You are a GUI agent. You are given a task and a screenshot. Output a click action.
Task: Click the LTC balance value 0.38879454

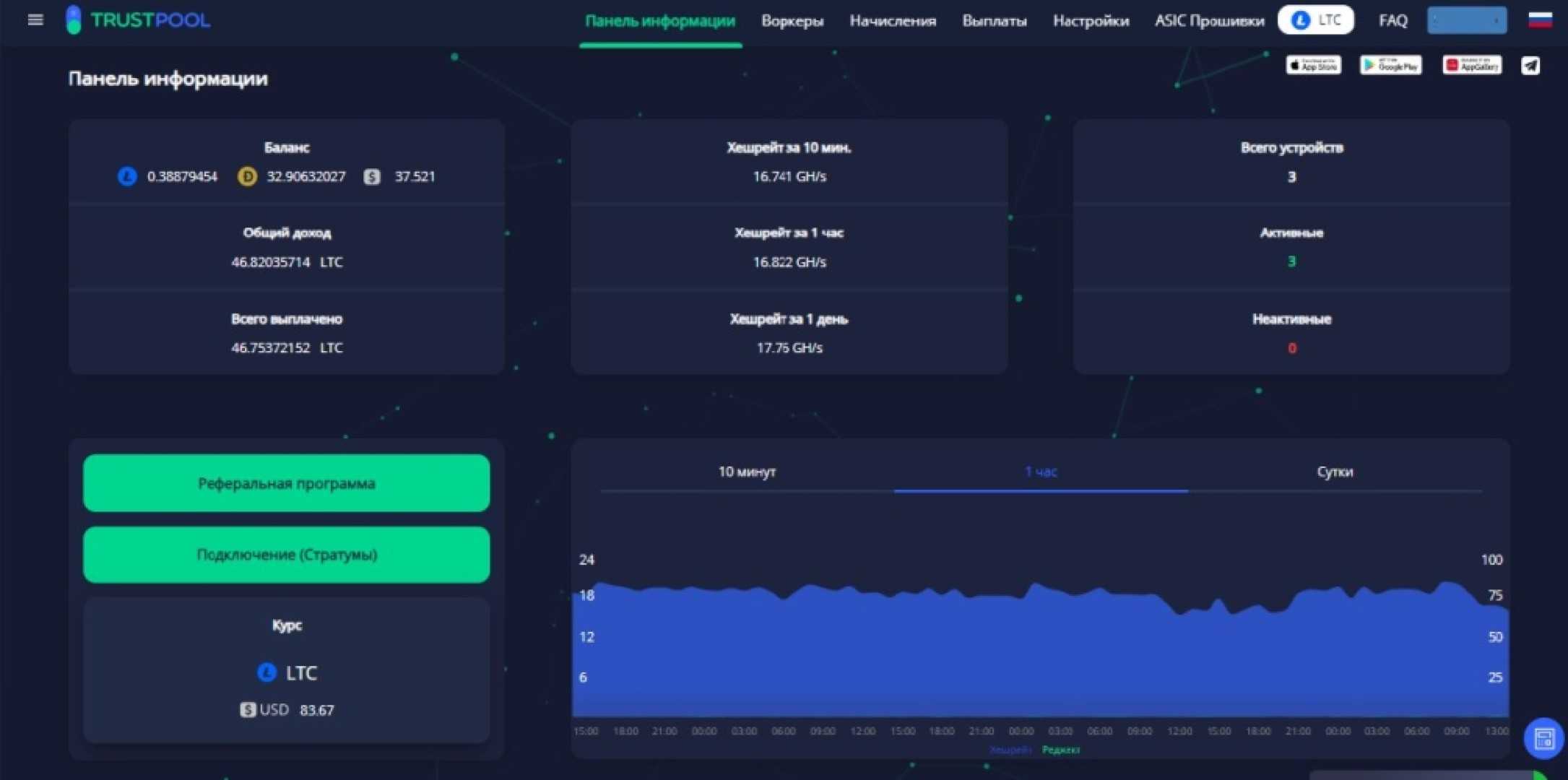182,176
